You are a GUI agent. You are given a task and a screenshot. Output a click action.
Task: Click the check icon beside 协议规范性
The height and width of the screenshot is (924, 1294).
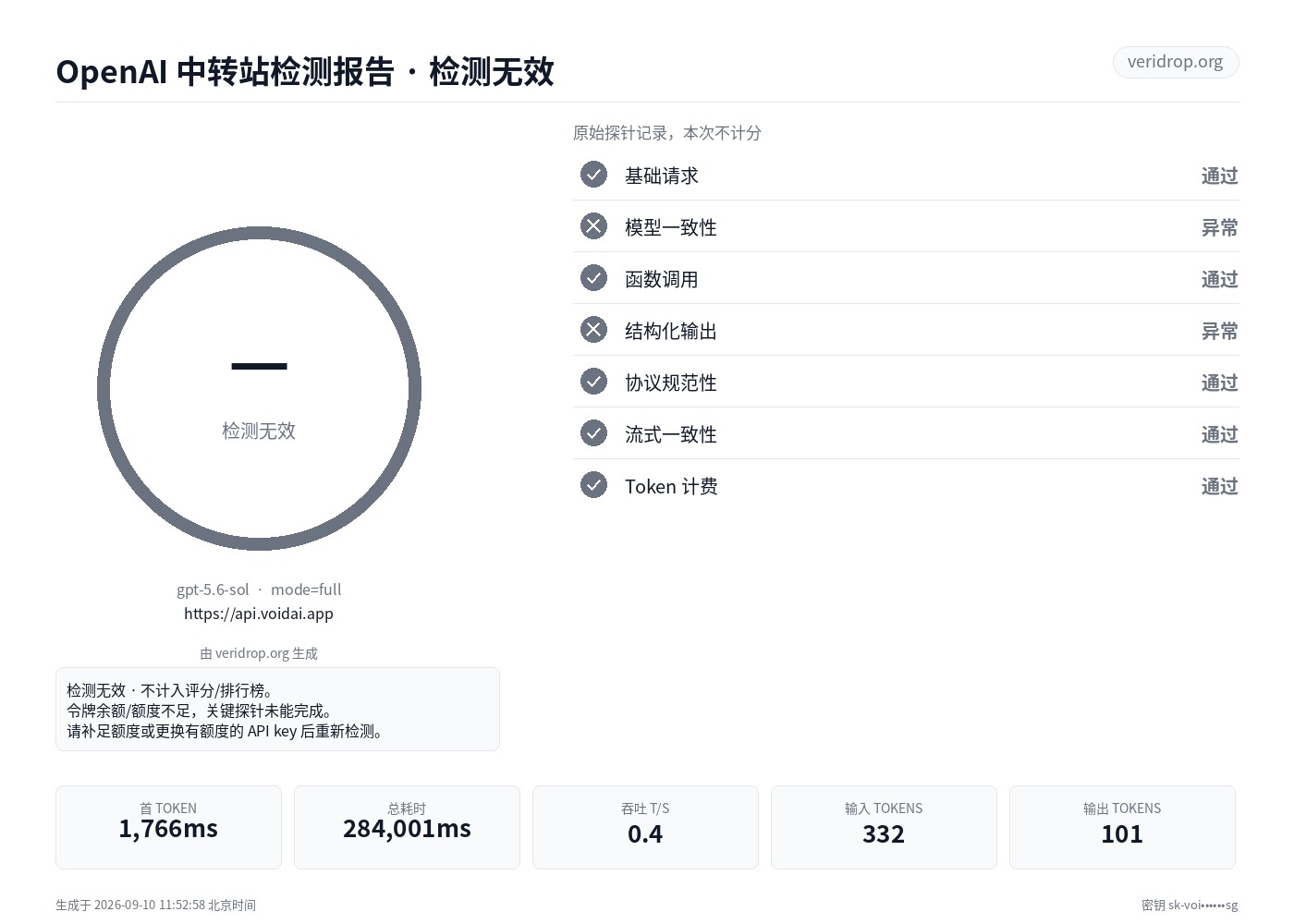(593, 382)
